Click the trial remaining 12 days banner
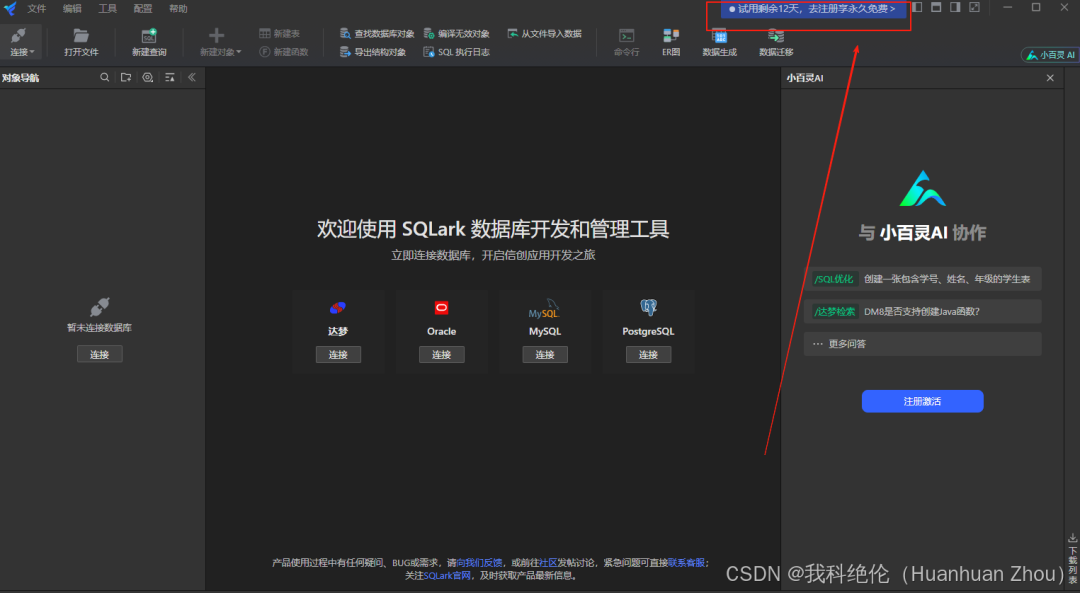Image resolution: width=1080 pixels, height=593 pixels. click(813, 9)
